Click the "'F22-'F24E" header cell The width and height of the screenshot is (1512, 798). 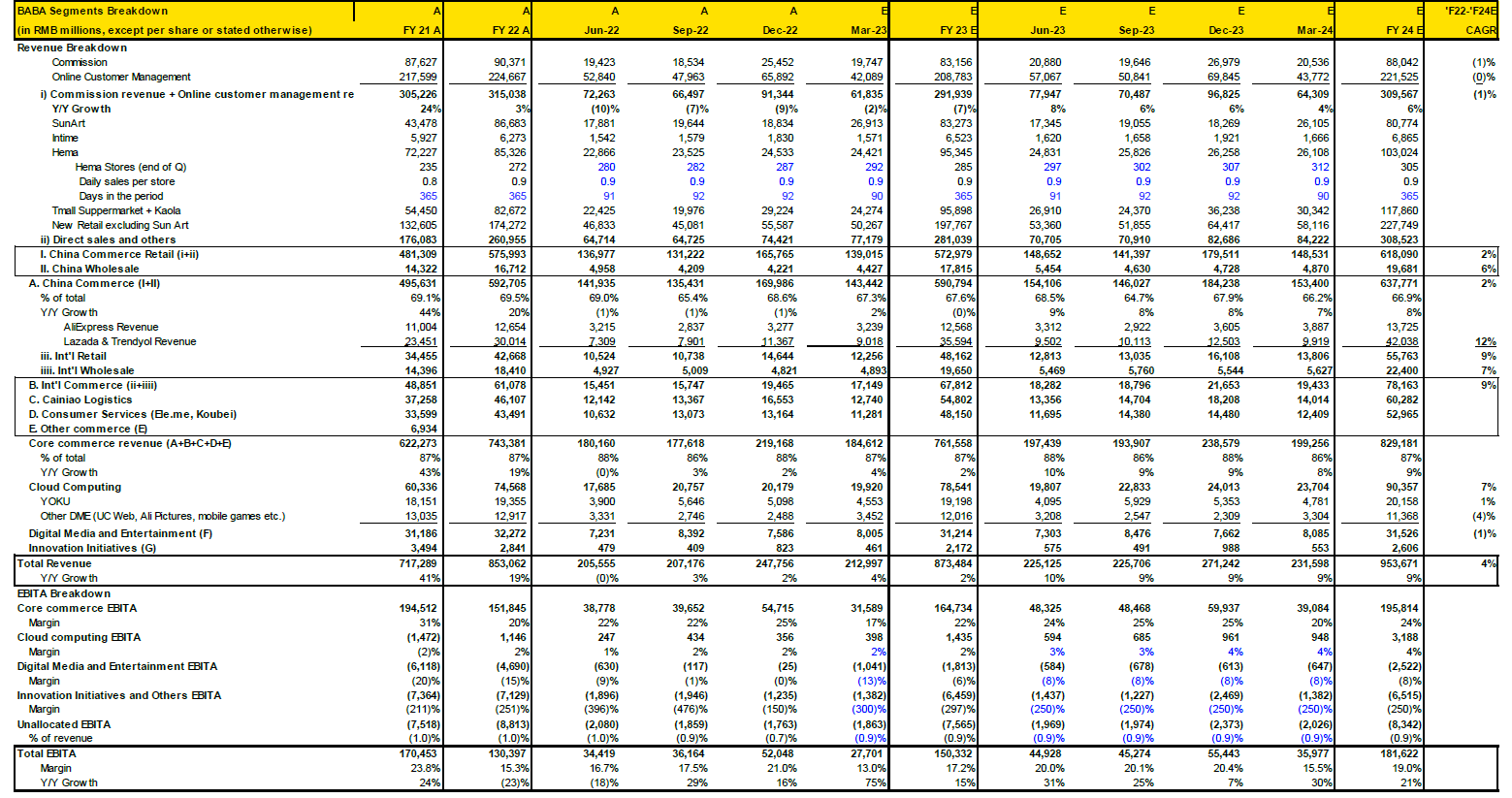[x=1471, y=11]
